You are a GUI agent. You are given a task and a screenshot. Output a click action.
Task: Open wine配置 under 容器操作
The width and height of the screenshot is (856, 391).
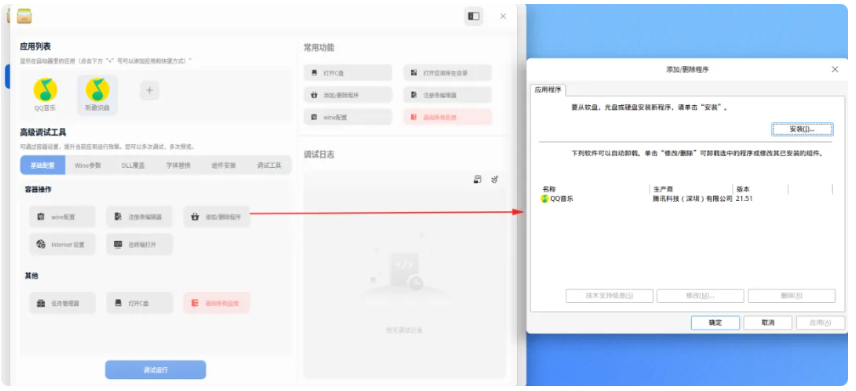(x=62, y=217)
